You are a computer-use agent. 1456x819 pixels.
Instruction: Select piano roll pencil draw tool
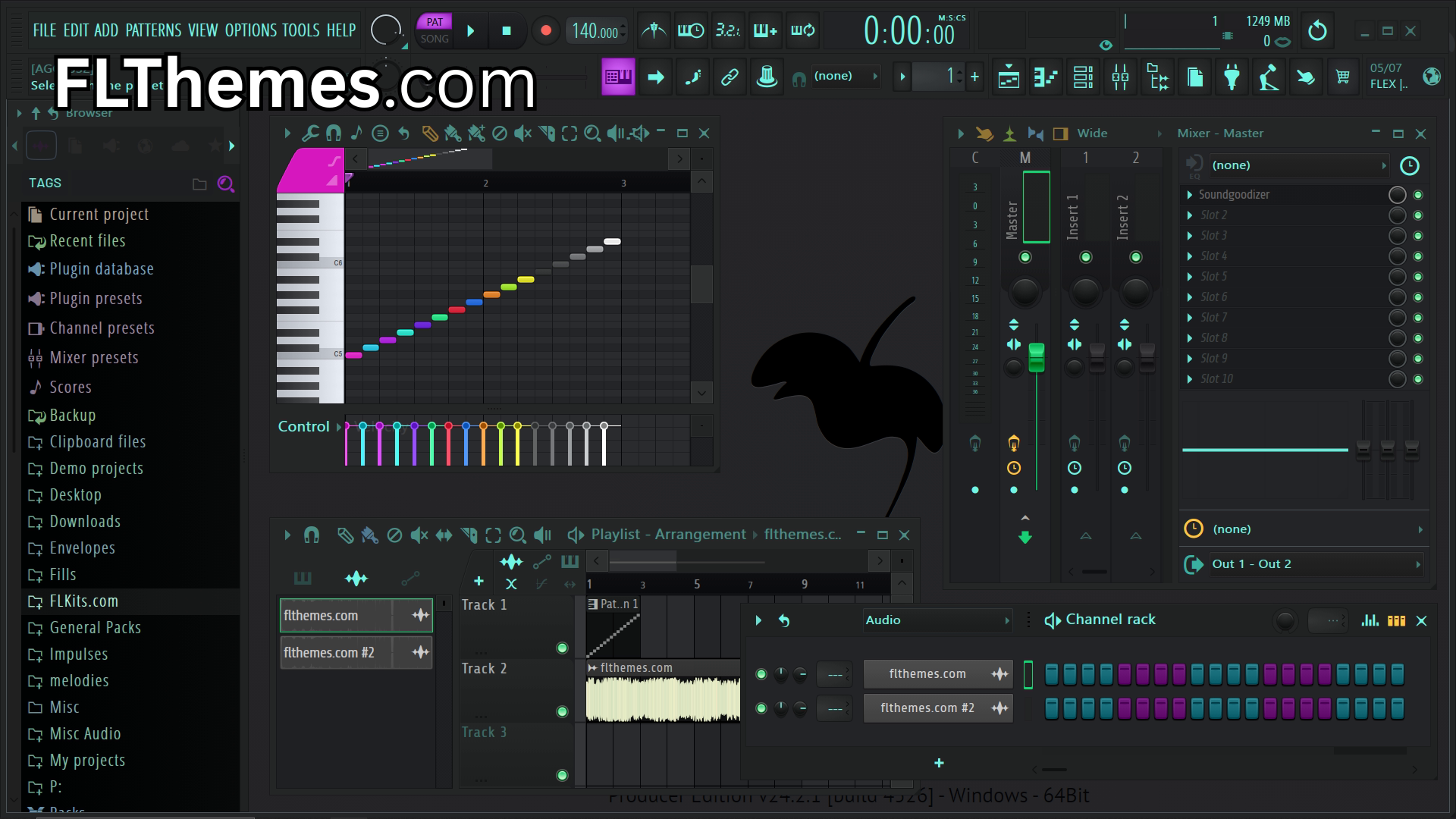coord(429,133)
